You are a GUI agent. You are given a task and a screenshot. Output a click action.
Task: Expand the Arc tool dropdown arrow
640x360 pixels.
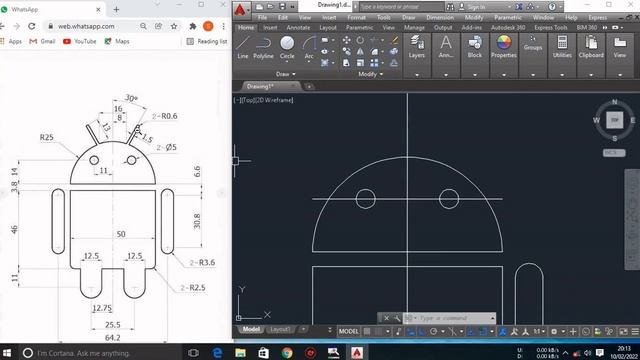click(309, 62)
